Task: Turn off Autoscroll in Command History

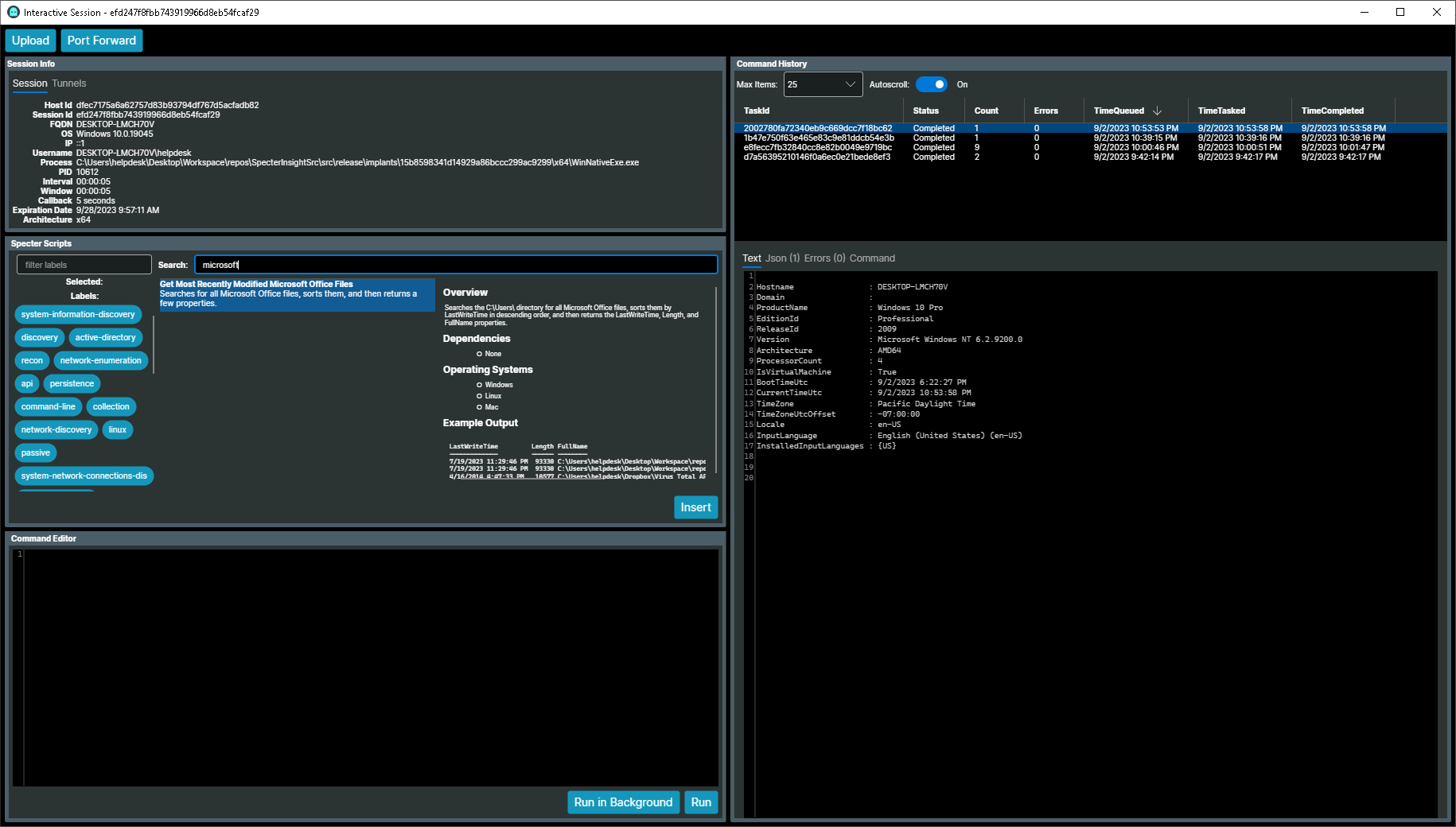Action: [x=932, y=84]
